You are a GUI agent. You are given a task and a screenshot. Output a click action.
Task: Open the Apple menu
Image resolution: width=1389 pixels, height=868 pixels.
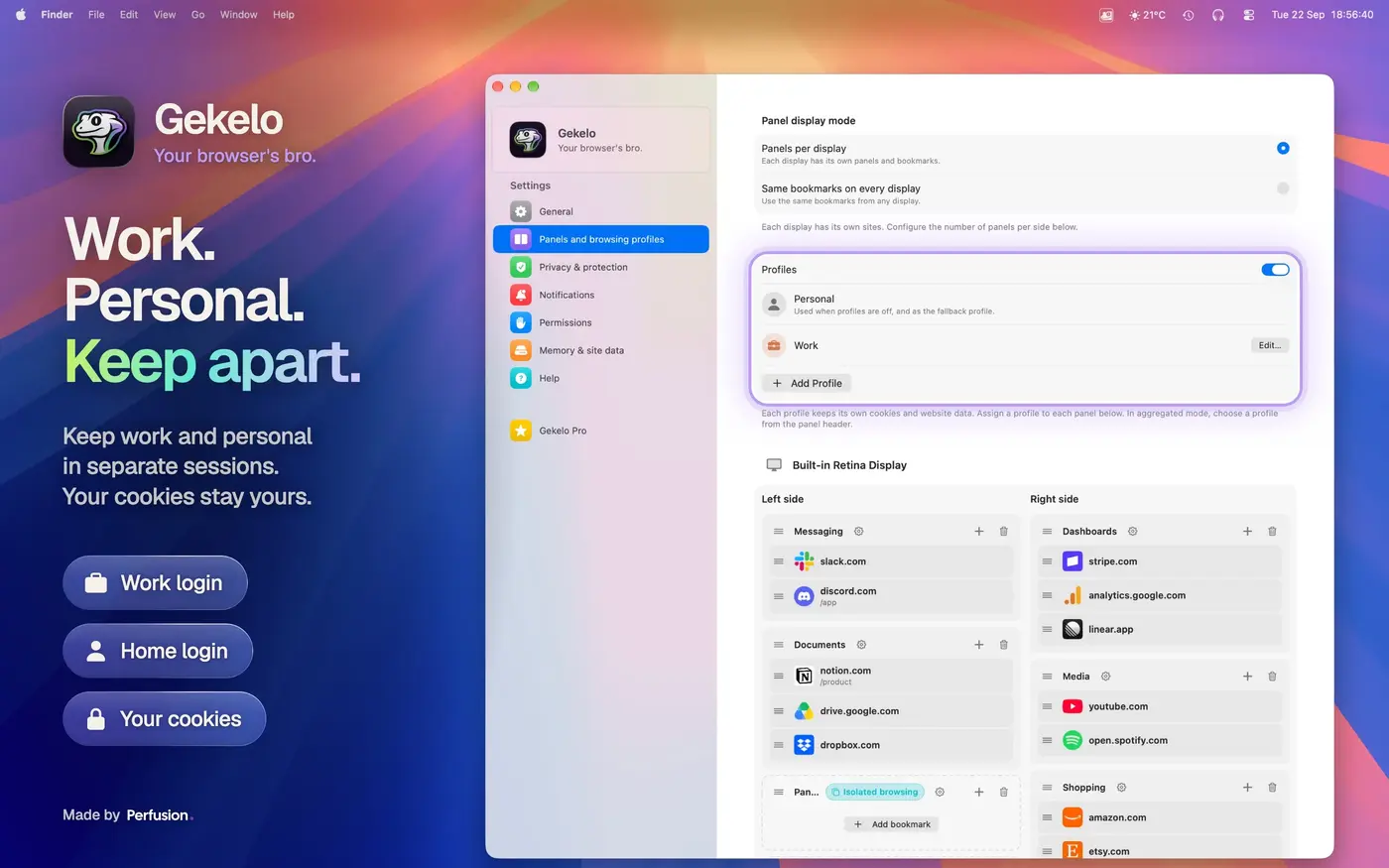(21, 15)
